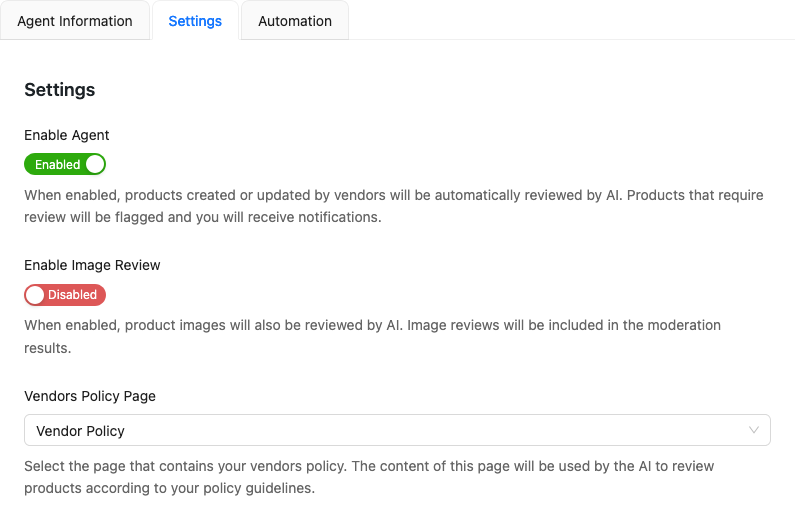This screenshot has height=524, width=795.
Task: Click the Enable Agent label
Action: 66,135
